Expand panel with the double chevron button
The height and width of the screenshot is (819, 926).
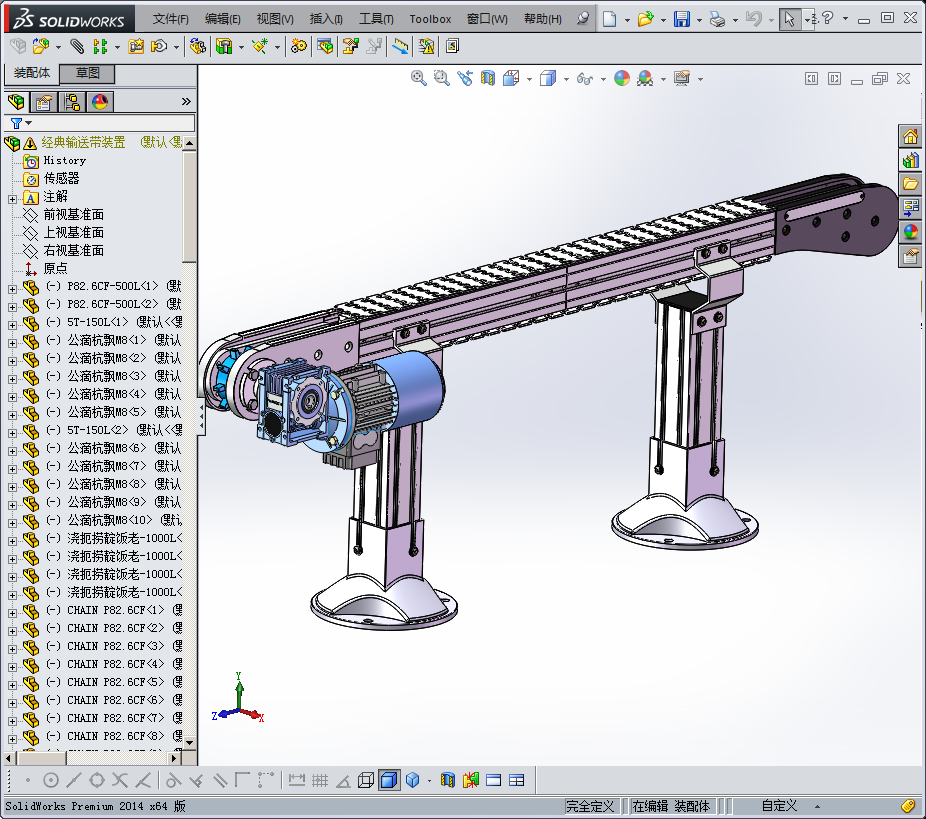tap(186, 102)
